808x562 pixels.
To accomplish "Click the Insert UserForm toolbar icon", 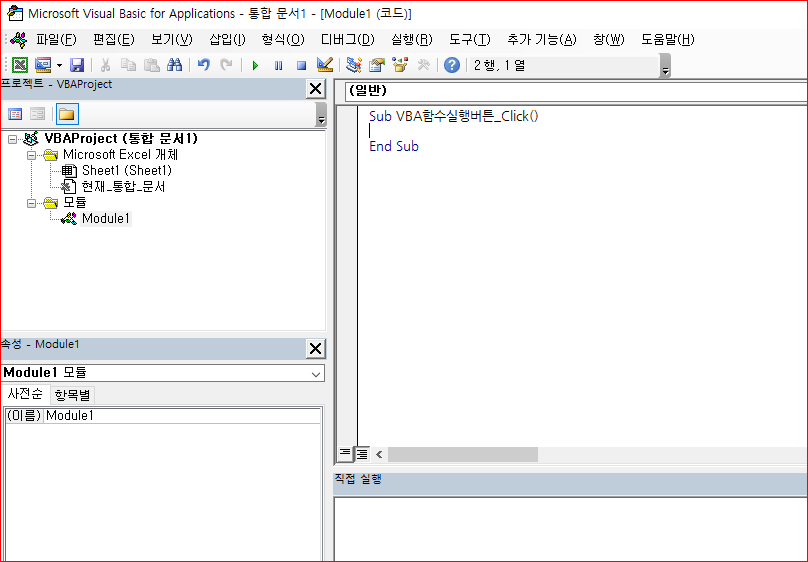I will click(43, 65).
